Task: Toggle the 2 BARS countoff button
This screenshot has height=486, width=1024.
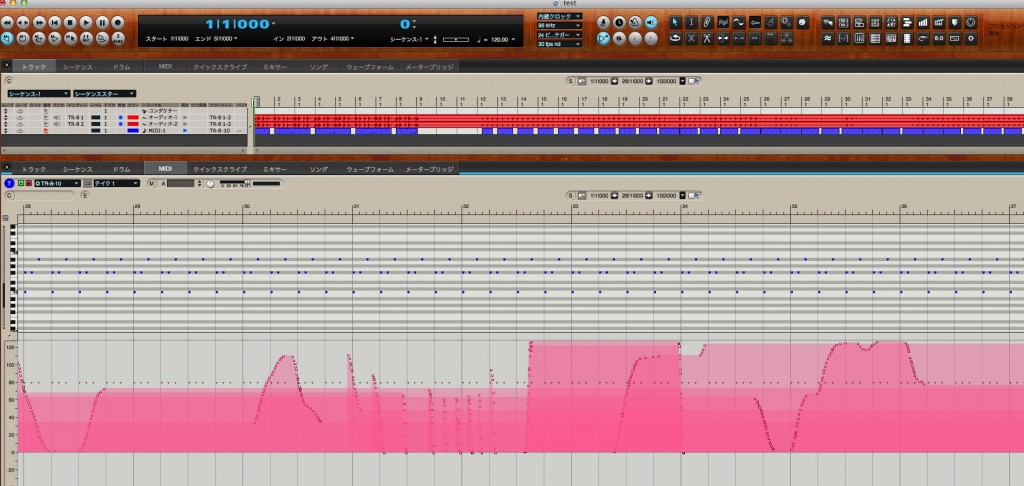Action: [118, 39]
